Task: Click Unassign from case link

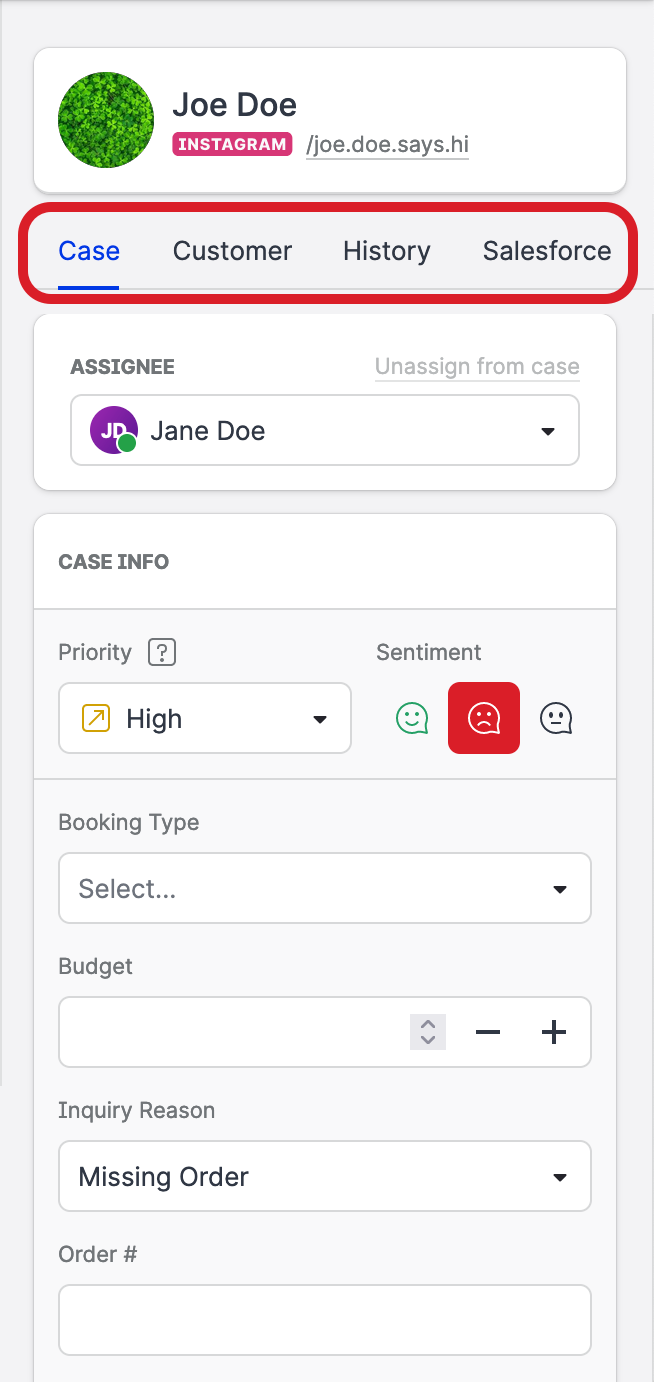Action: [477, 367]
